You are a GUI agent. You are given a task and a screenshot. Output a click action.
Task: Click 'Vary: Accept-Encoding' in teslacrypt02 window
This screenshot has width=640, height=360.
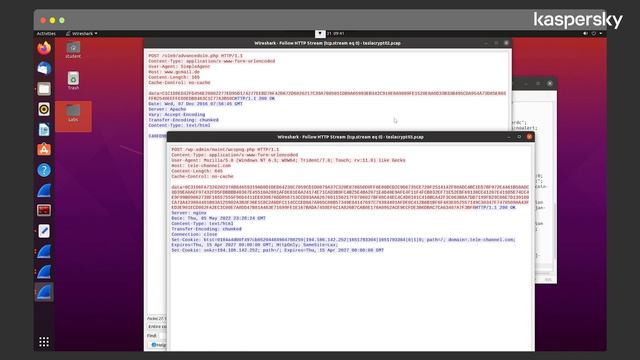(177, 115)
